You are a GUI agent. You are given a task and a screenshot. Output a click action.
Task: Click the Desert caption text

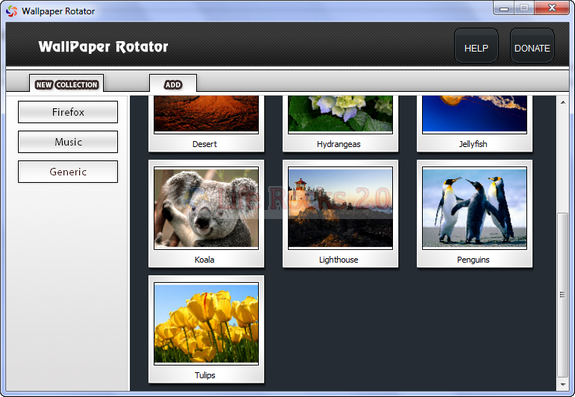[205, 144]
